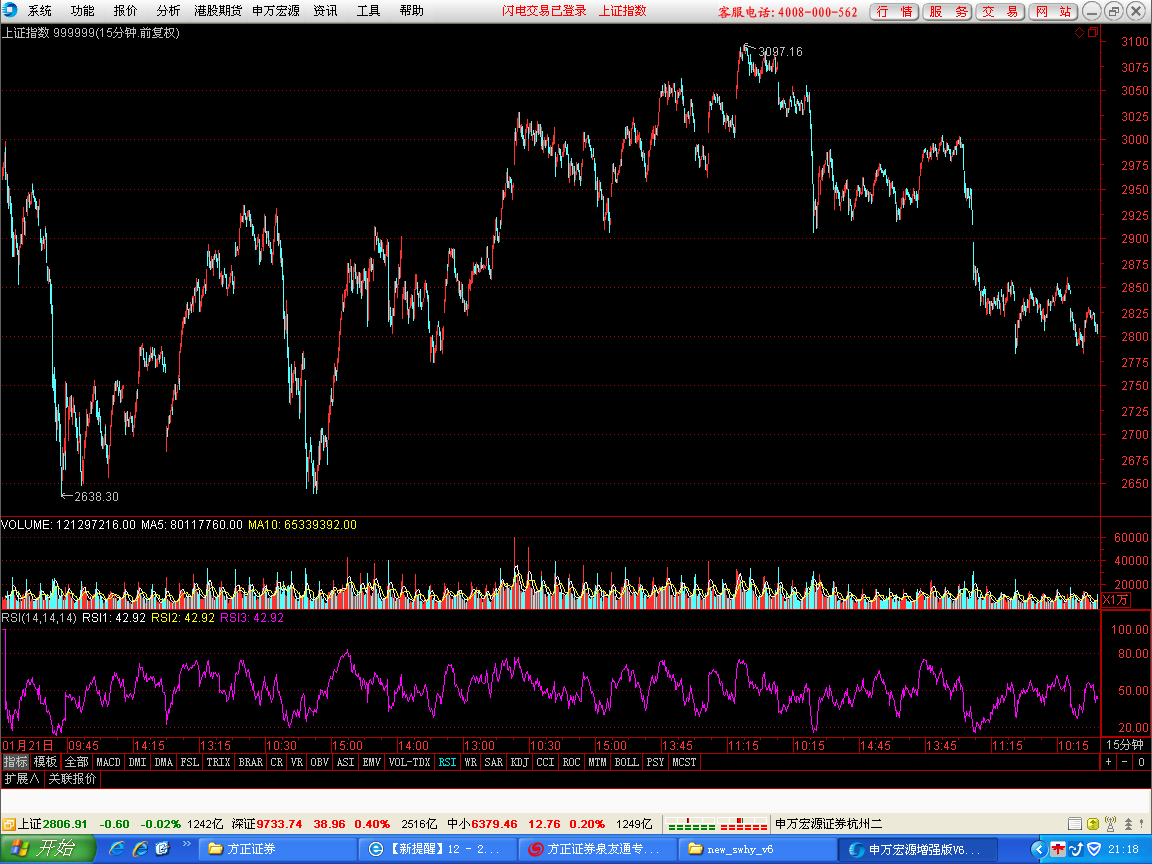The width and height of the screenshot is (1152, 864).
Task: Select the active RSI indicator tab
Action: 447,762
